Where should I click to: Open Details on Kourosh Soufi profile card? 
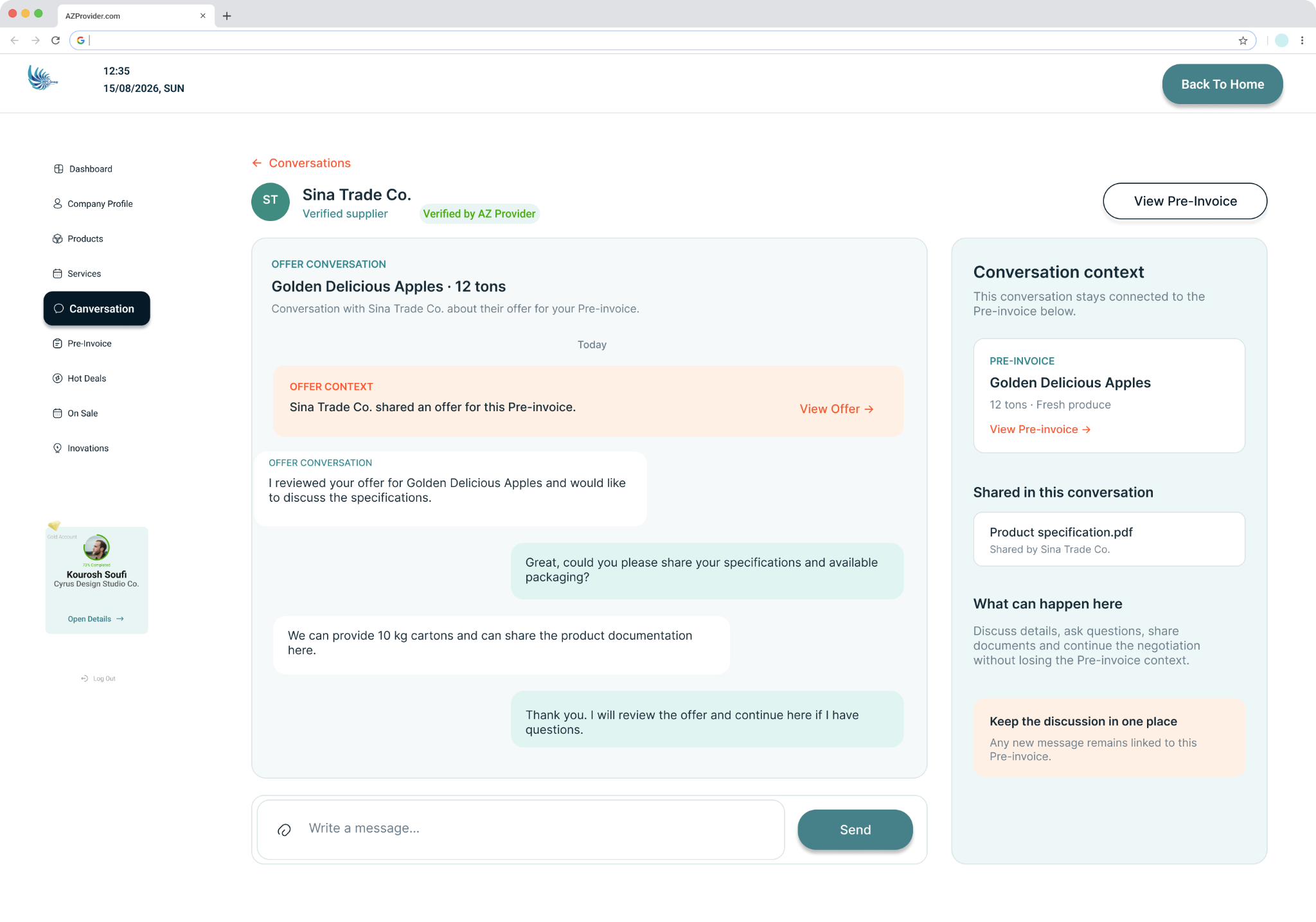(96, 619)
